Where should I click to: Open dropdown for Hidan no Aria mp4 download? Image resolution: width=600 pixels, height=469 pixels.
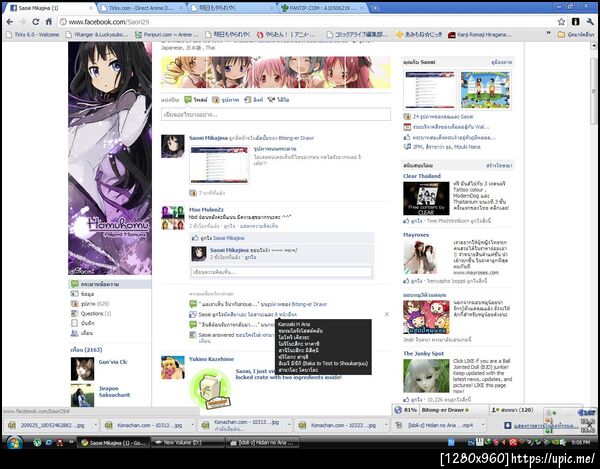pos(483,425)
